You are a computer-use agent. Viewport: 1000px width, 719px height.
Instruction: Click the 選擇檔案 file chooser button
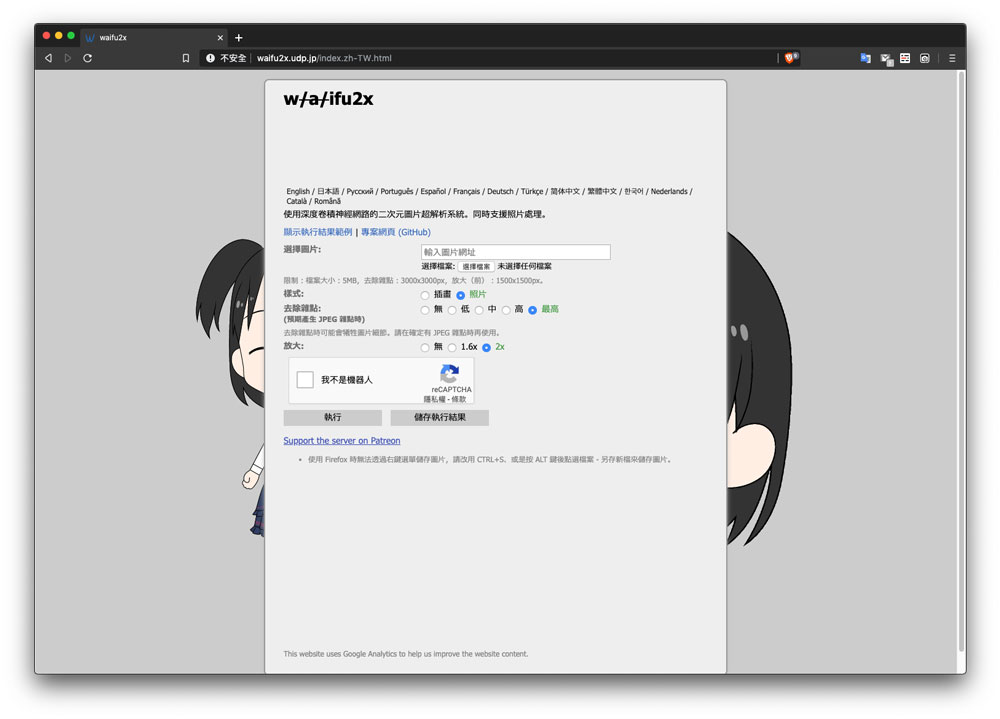pos(476,267)
